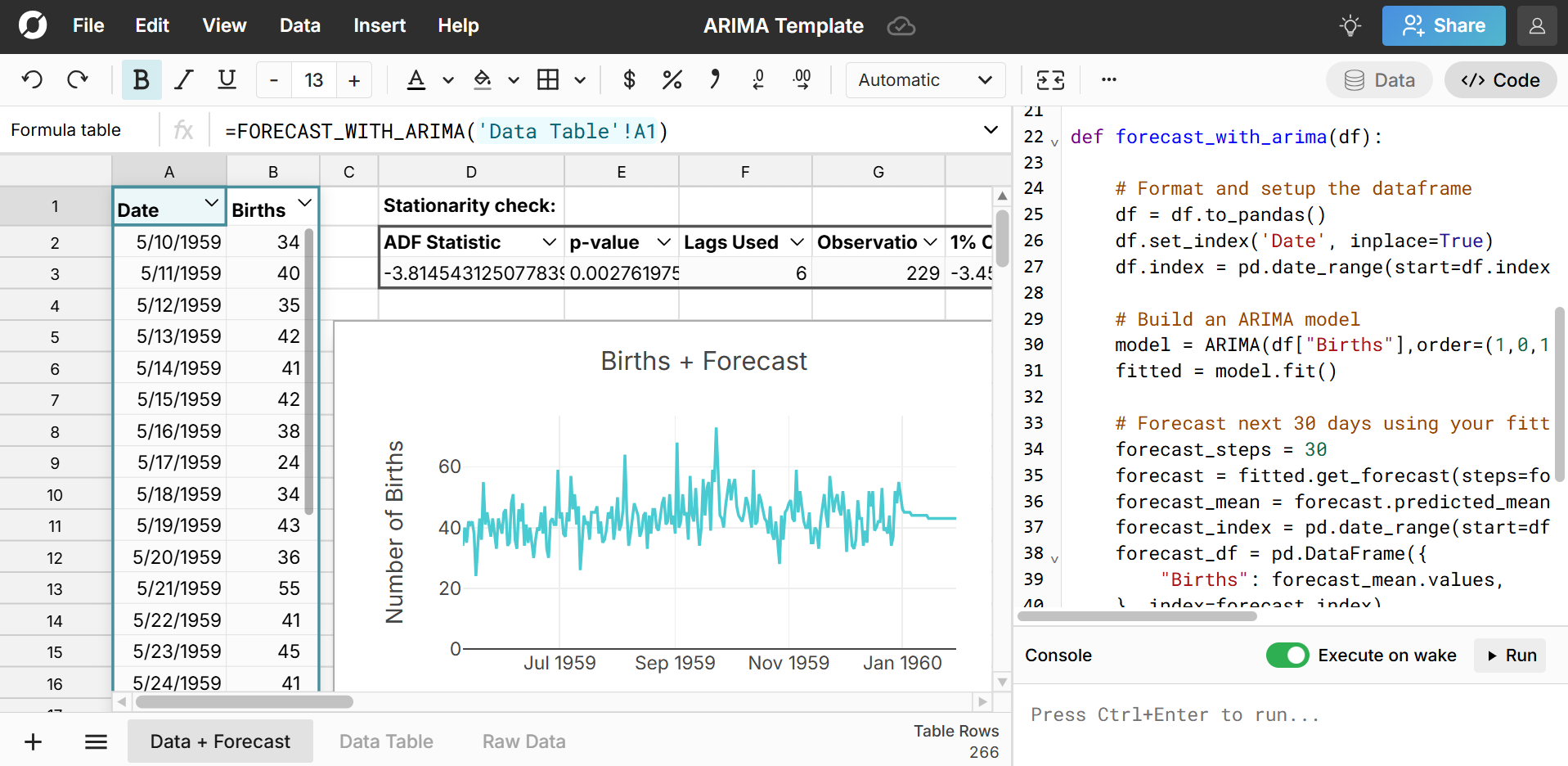Open the Automatic number format dropdown
The width and height of the screenshot is (1568, 766).
pyautogui.click(x=924, y=80)
